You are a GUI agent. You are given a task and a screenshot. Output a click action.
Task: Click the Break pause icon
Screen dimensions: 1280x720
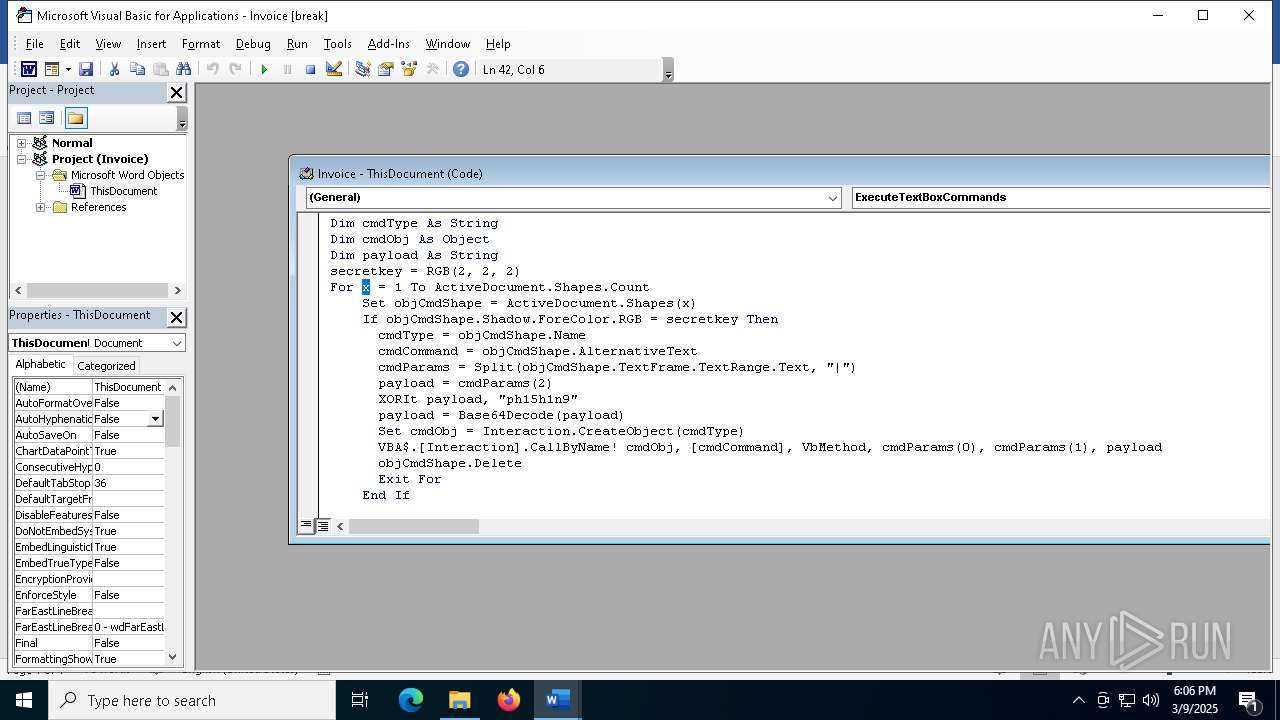click(x=287, y=69)
